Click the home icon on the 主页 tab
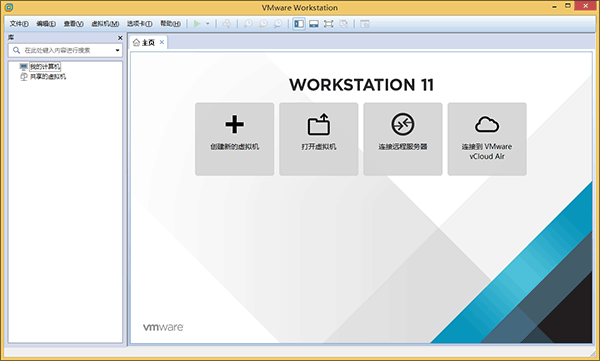The image size is (600, 361). tap(136, 42)
